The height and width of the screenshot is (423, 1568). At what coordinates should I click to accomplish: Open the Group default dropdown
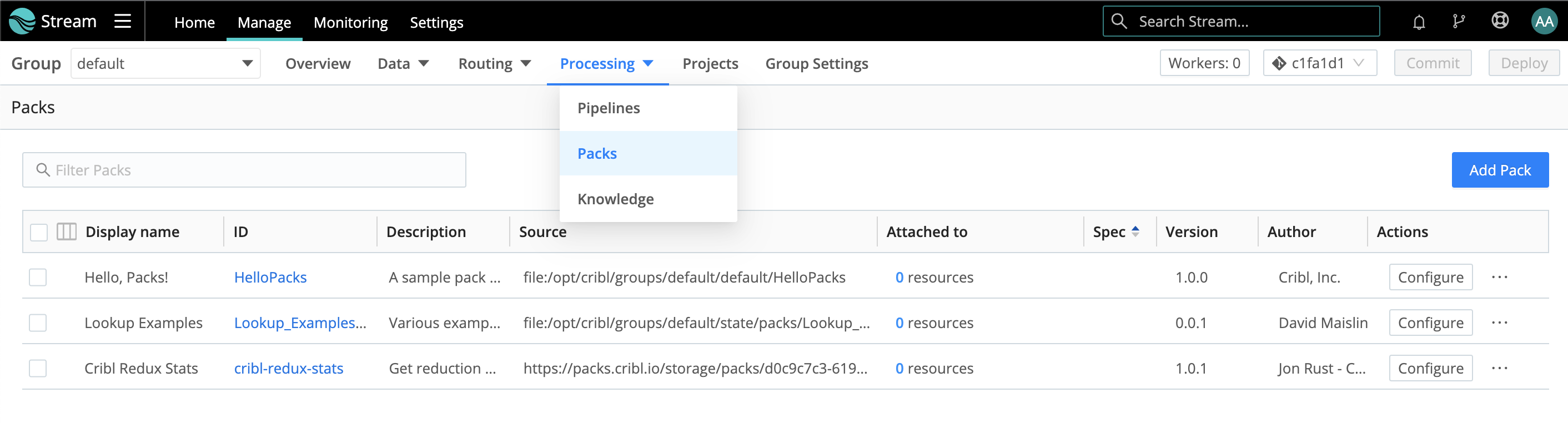165,63
